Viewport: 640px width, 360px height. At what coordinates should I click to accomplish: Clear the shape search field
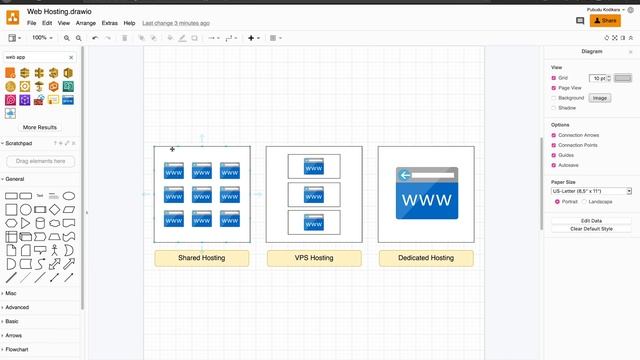(71, 58)
